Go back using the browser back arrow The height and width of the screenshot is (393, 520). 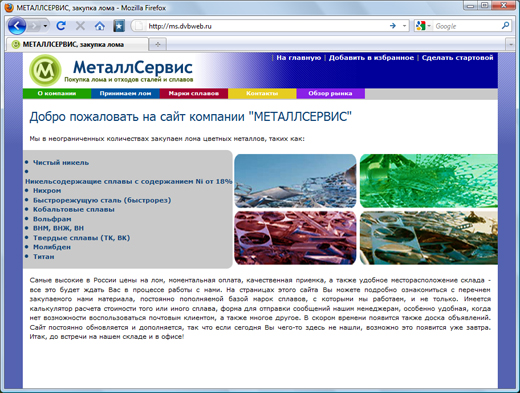(x=16, y=26)
